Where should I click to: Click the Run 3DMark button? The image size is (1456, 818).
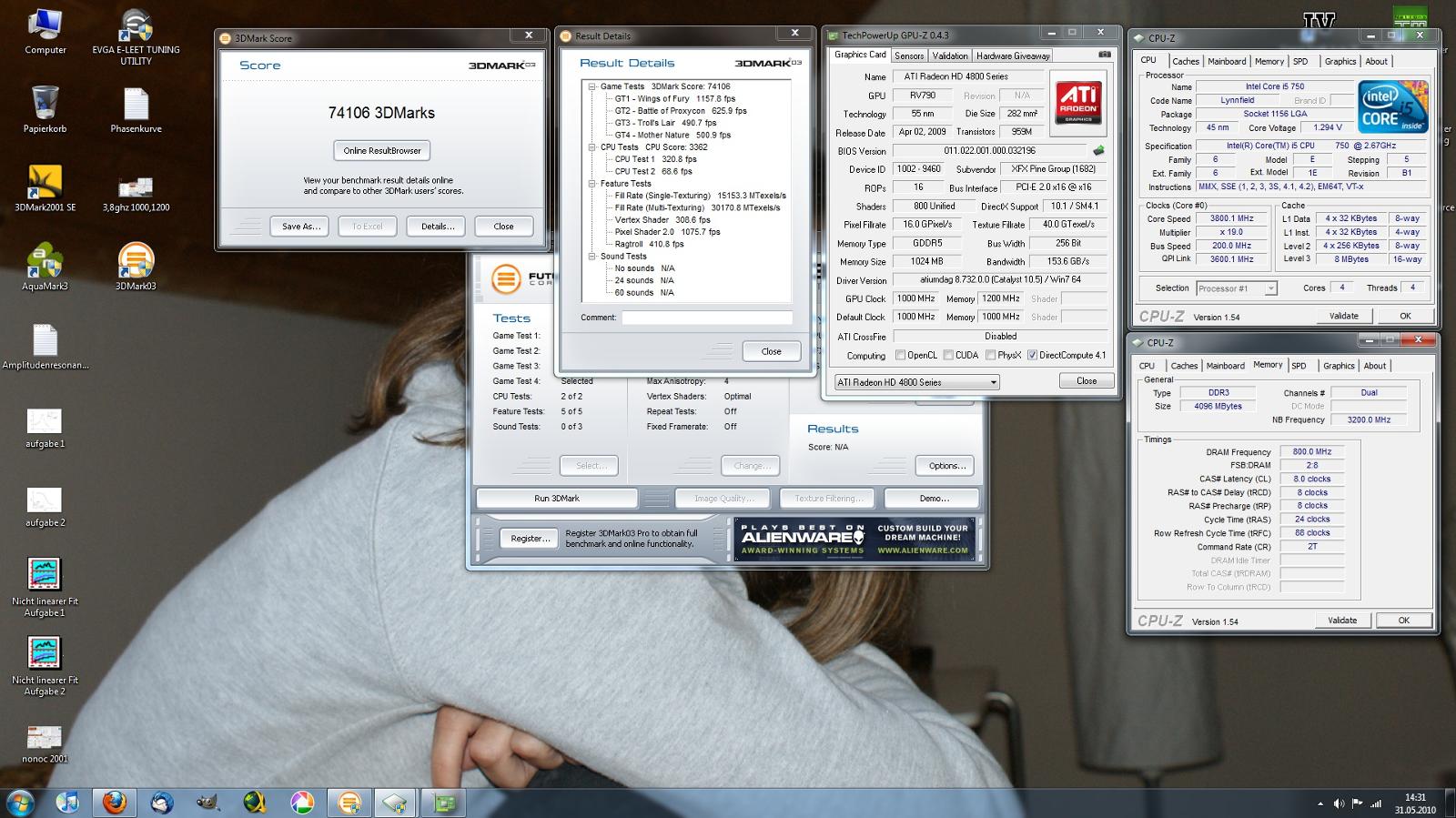click(557, 498)
